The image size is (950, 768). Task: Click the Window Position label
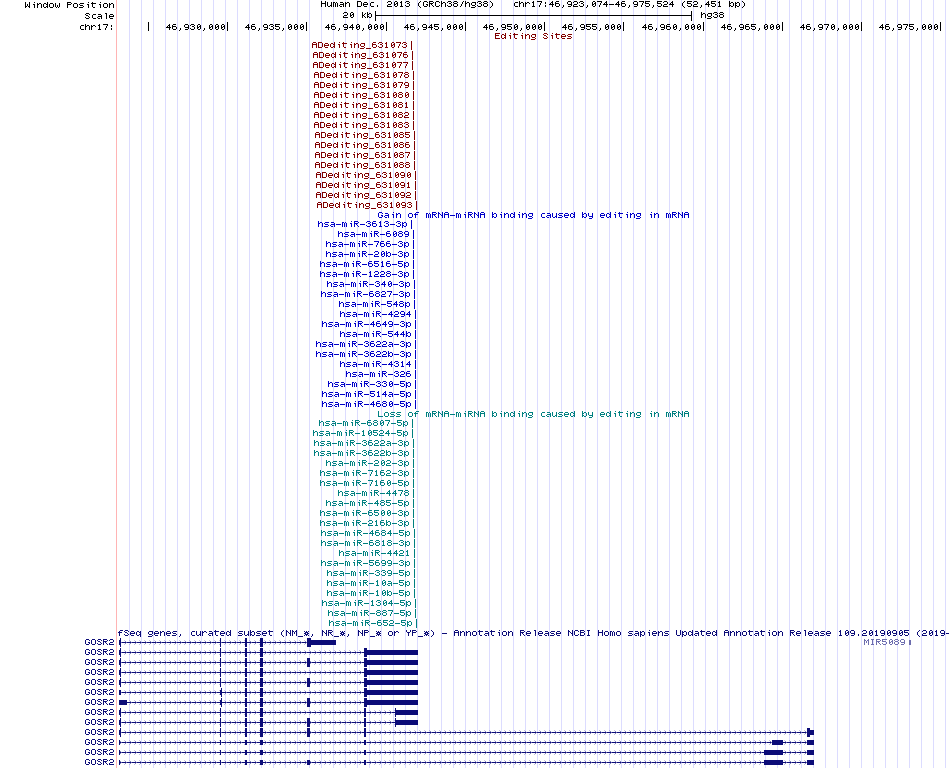click(x=69, y=5)
